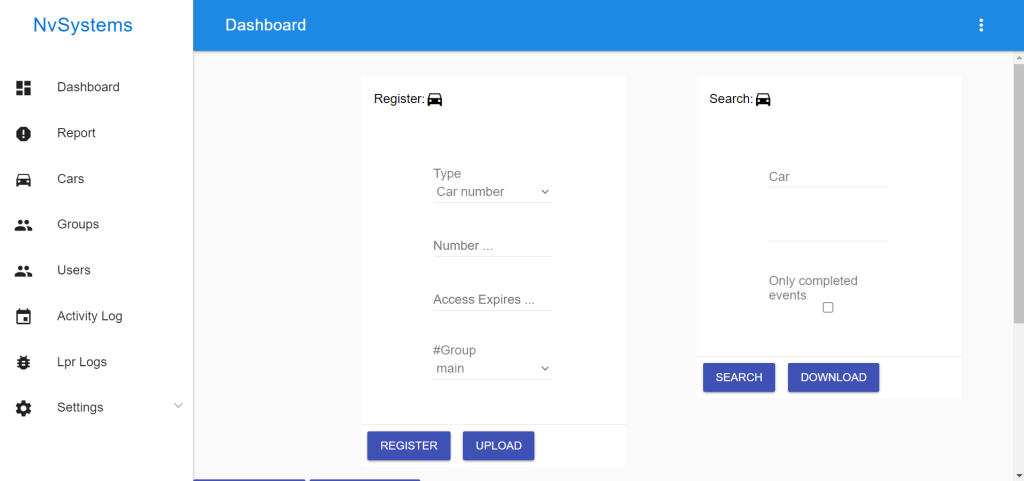
Task: Toggle the Only completed events checkbox
Action: (827, 307)
